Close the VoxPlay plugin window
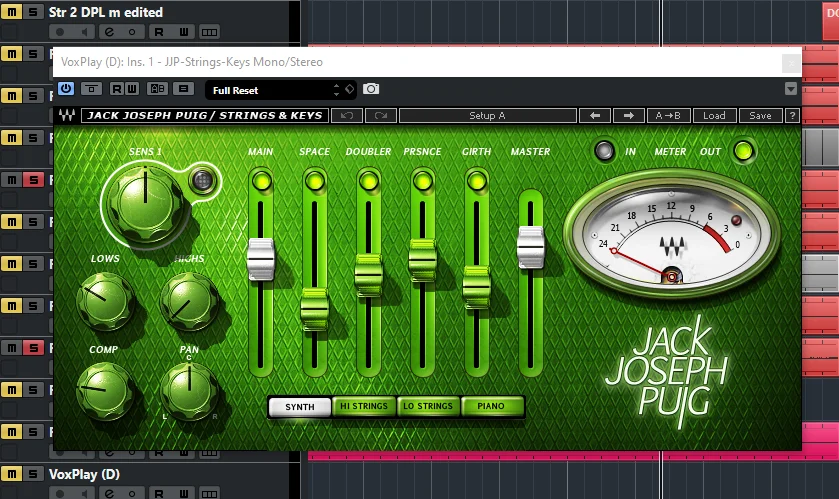 click(x=791, y=63)
